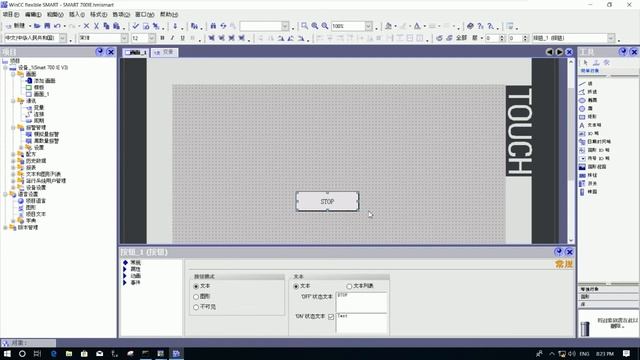This screenshot has width=640, height=360.
Task: Select 文本 radio under button mode
Action: [x=196, y=286]
